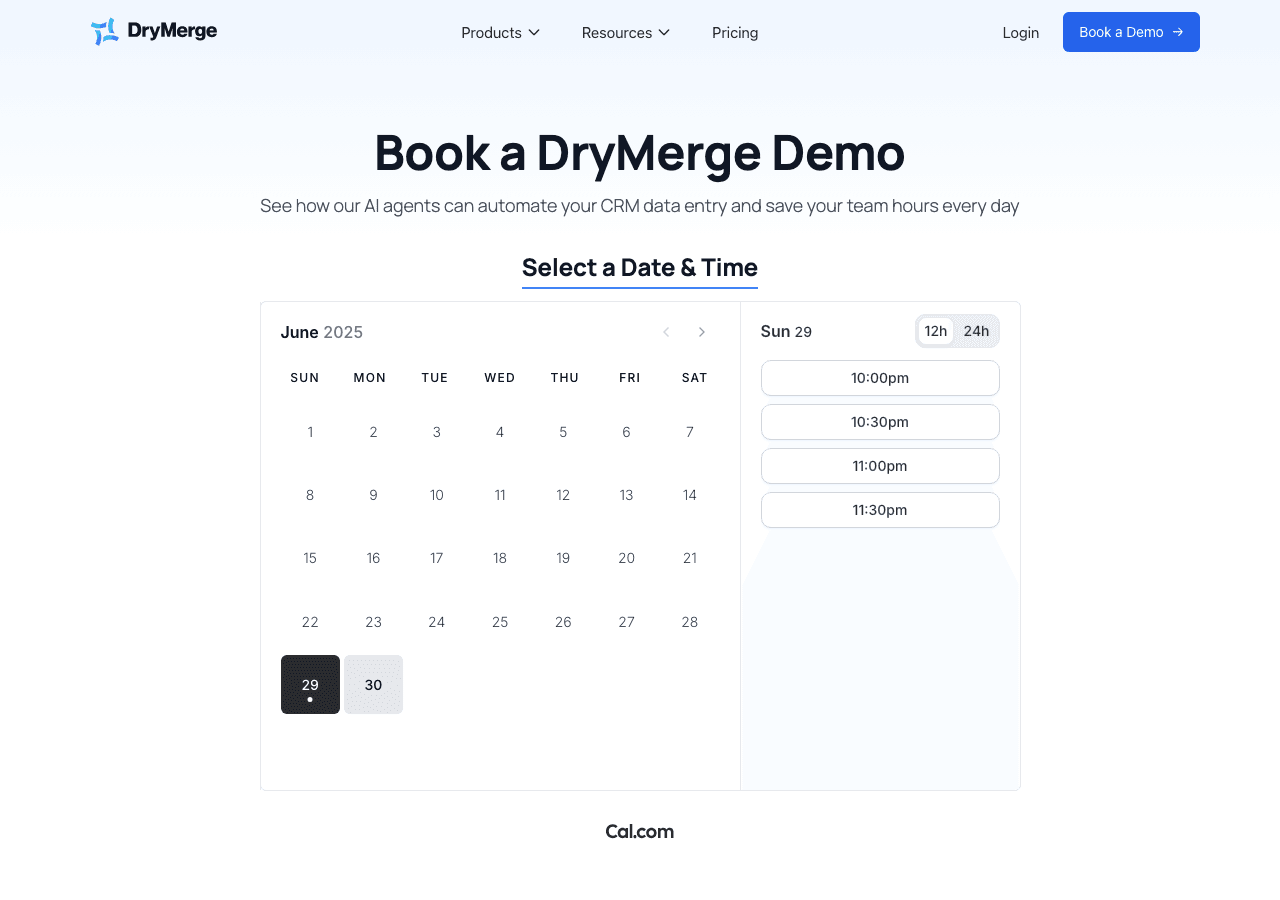The image size is (1280, 900).
Task: Click date 17 in June calendar
Action: click(437, 558)
